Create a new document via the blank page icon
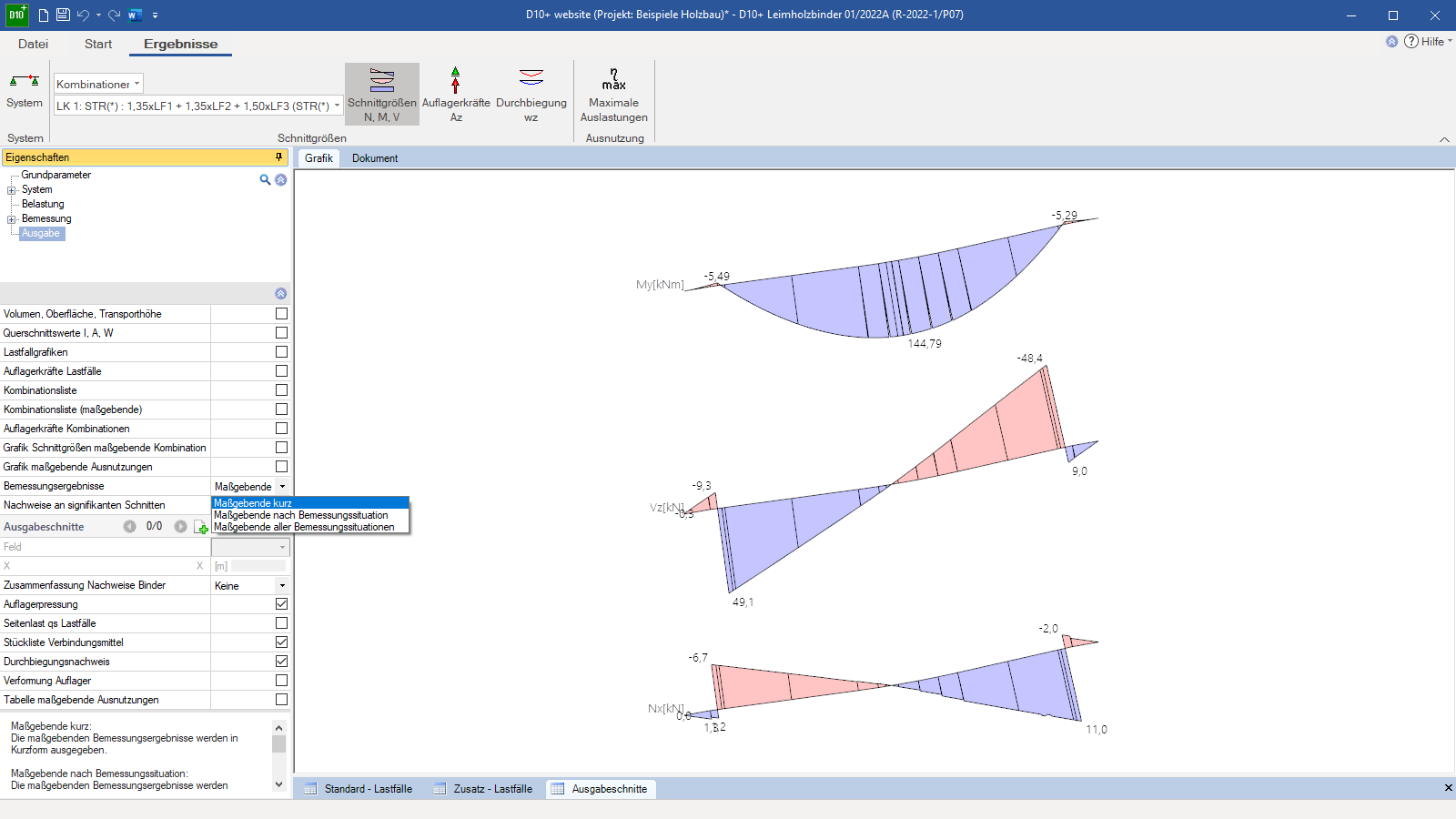 (x=43, y=15)
